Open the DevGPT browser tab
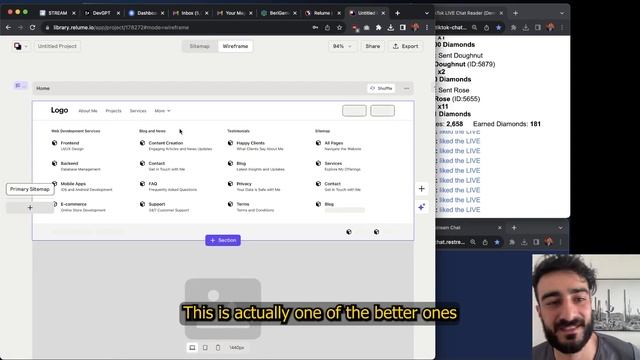 pyautogui.click(x=101, y=13)
